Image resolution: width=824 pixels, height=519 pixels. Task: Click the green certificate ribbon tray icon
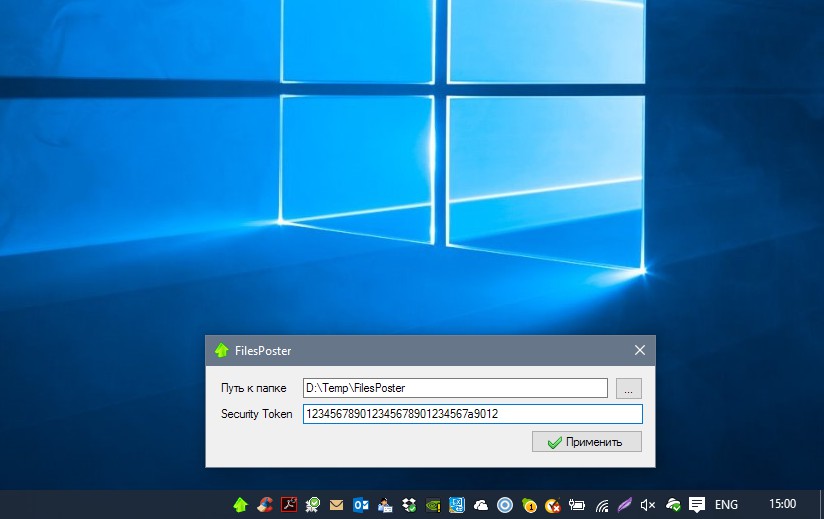point(313,505)
